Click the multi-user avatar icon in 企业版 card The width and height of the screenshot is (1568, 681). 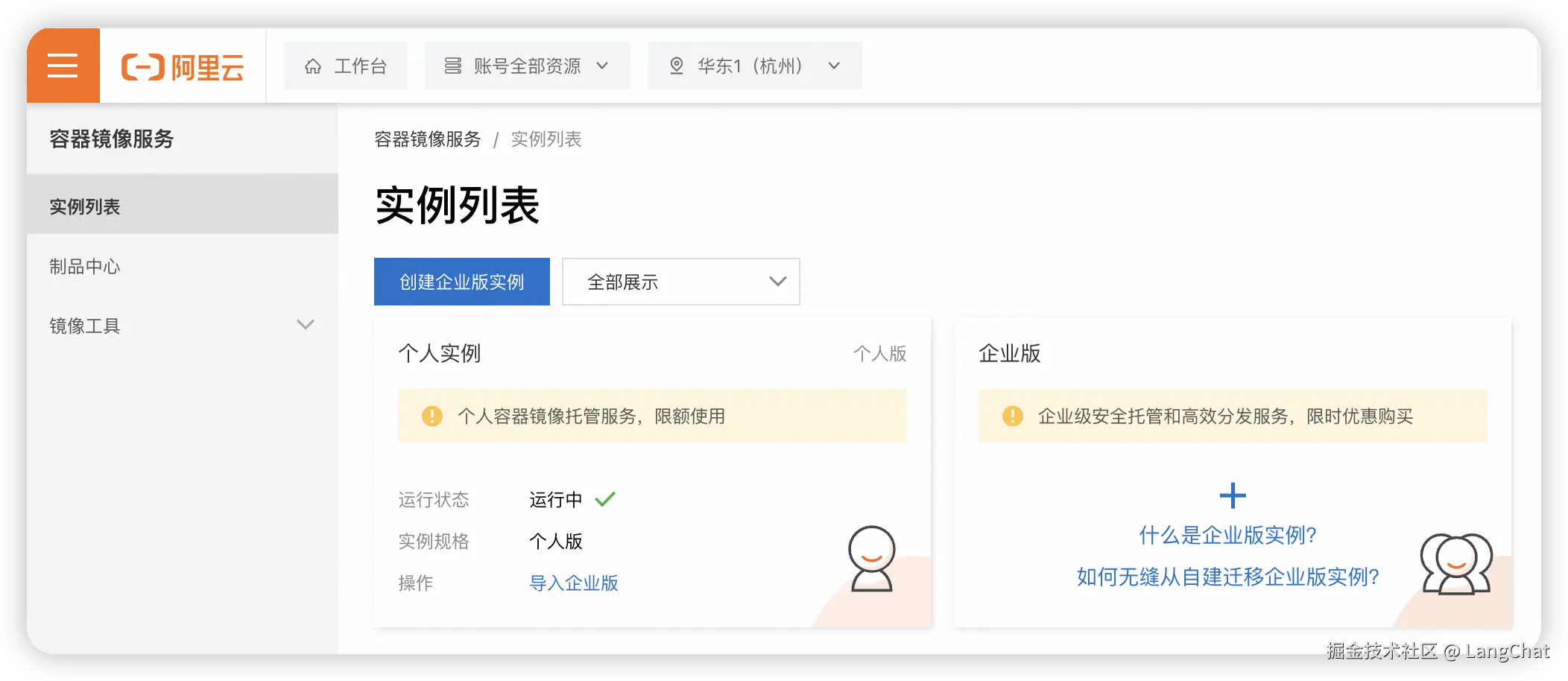(1456, 563)
